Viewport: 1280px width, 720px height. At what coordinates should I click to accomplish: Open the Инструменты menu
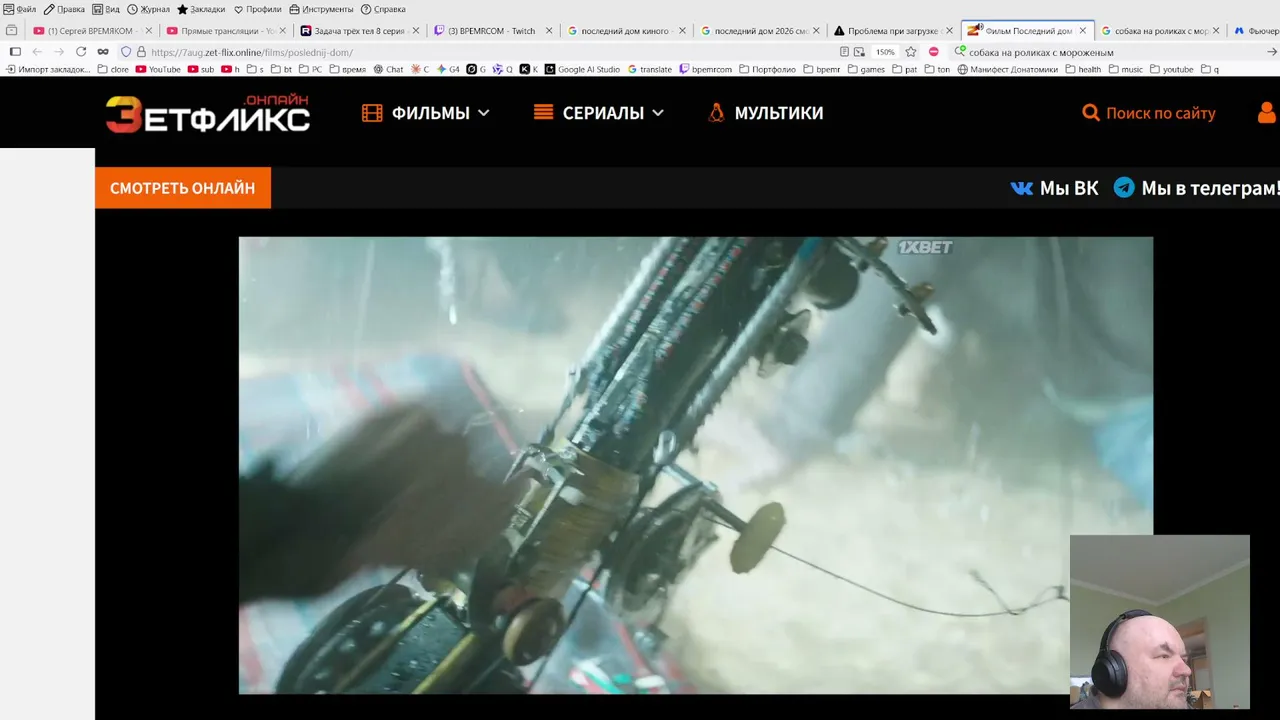point(321,9)
